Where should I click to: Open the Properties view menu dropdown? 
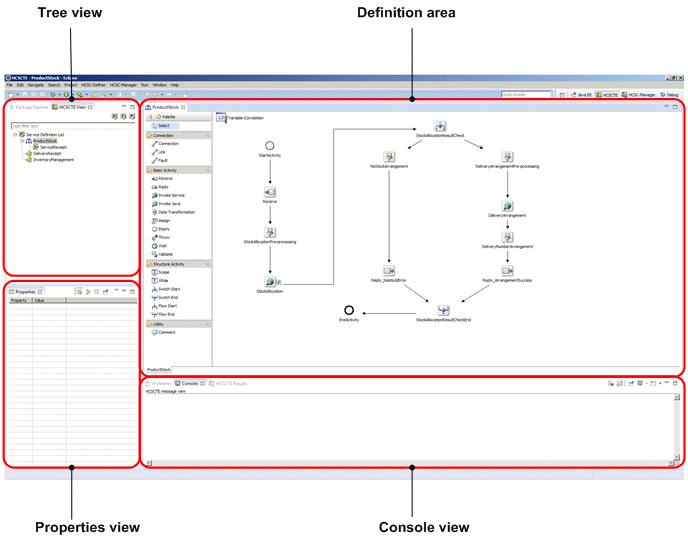(x=116, y=291)
